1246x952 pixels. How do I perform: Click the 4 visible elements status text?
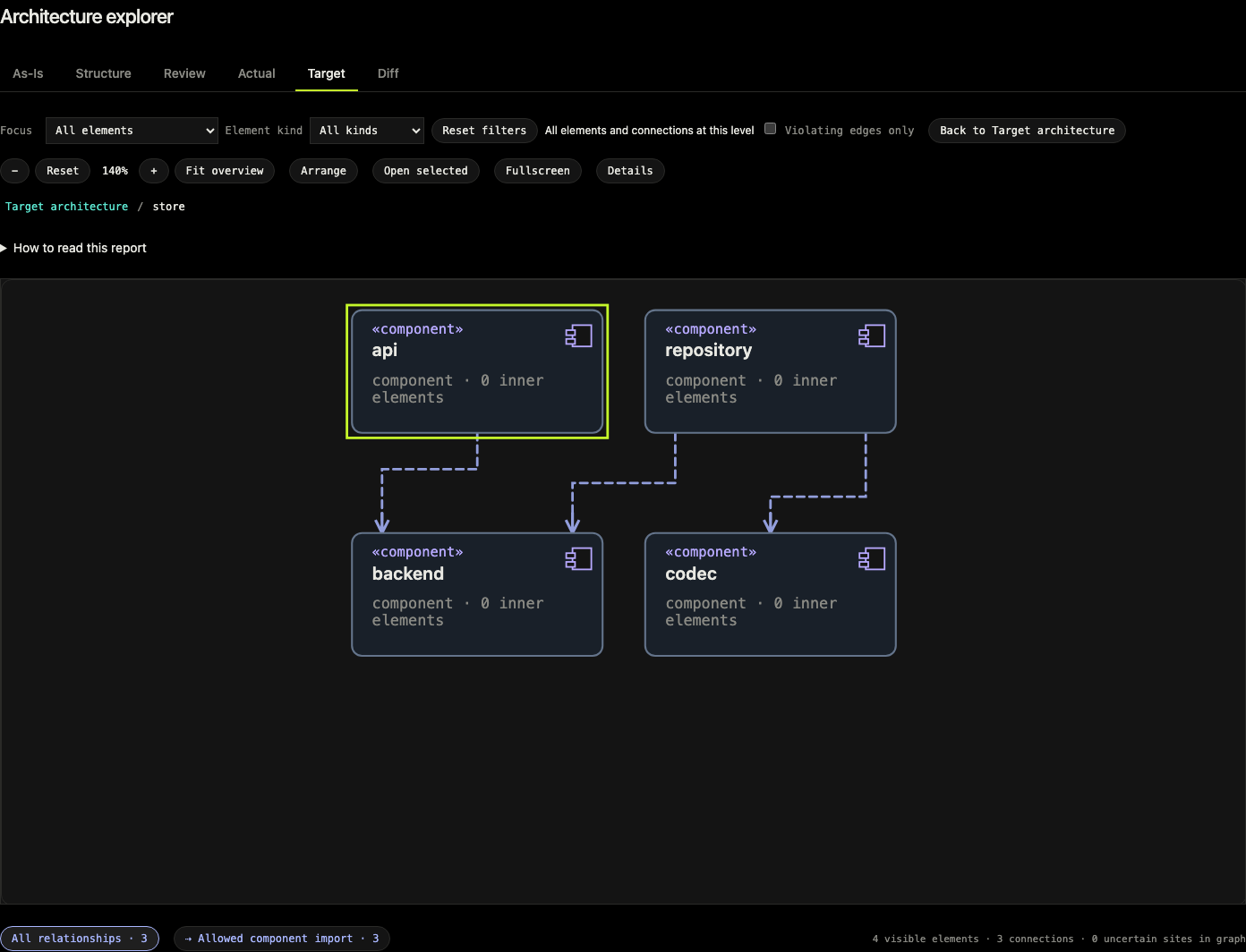[926, 939]
